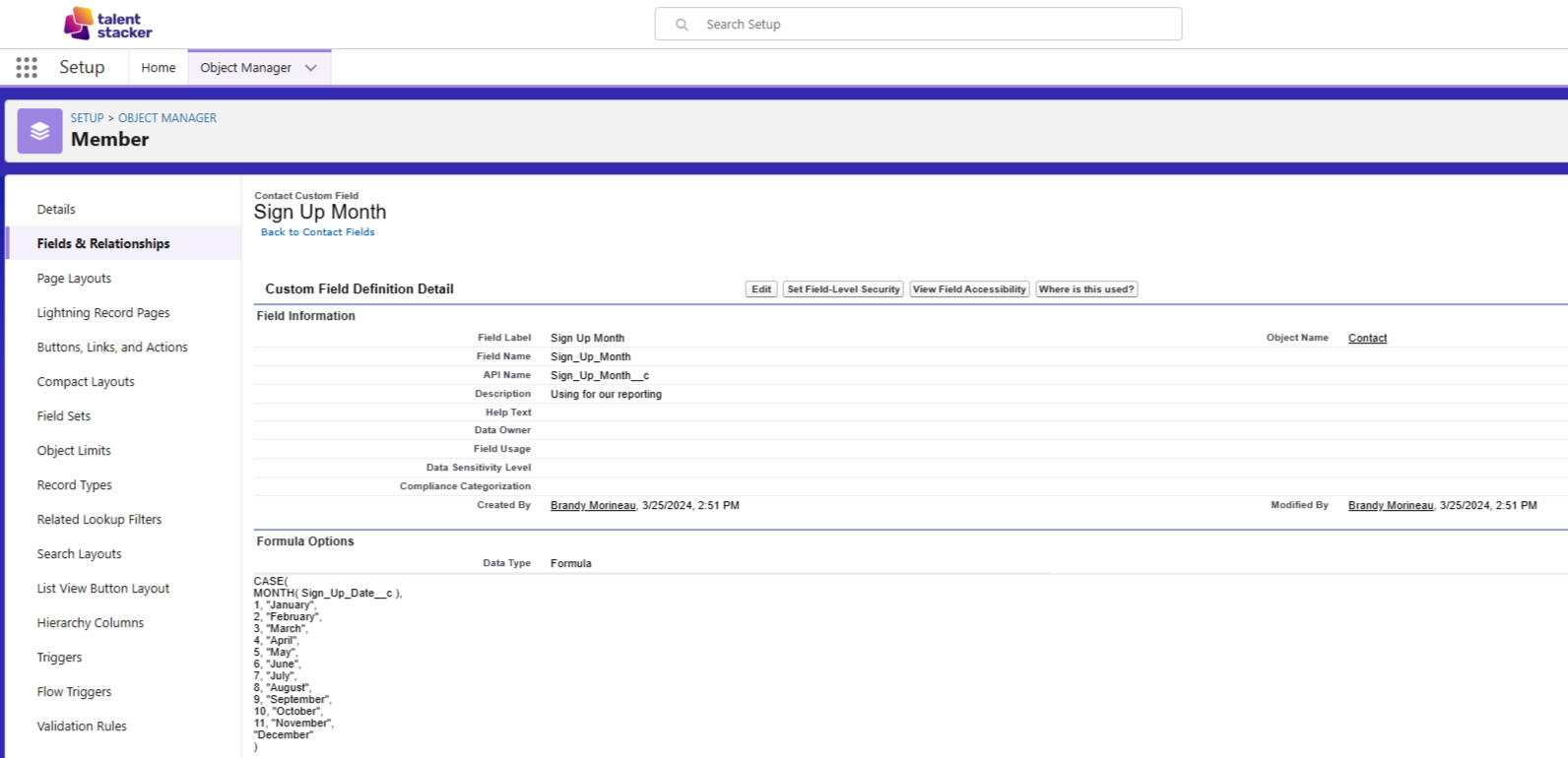Viewport: 1568px width, 758px height.
Task: Click the Edit button
Action: [761, 289]
